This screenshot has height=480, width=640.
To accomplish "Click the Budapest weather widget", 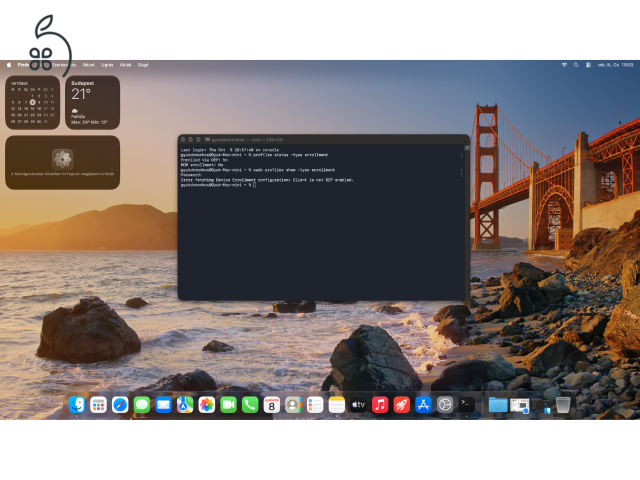I will [x=93, y=102].
